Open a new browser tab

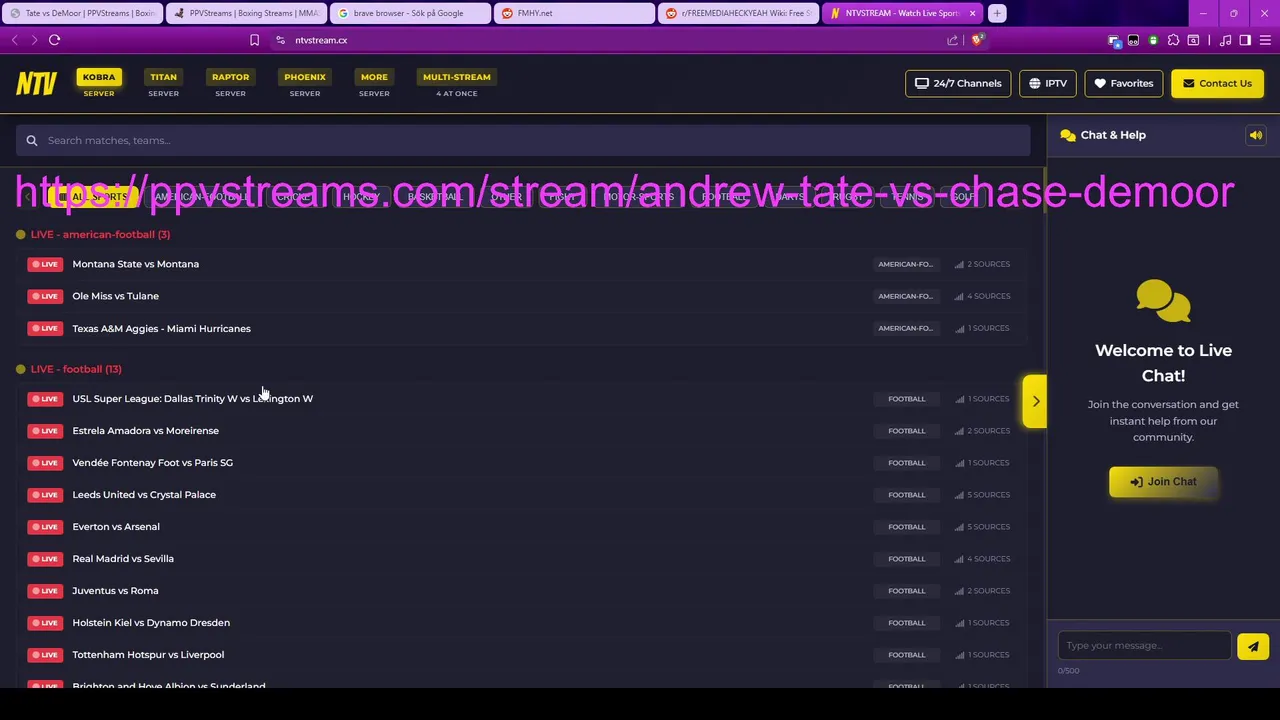pos(997,13)
